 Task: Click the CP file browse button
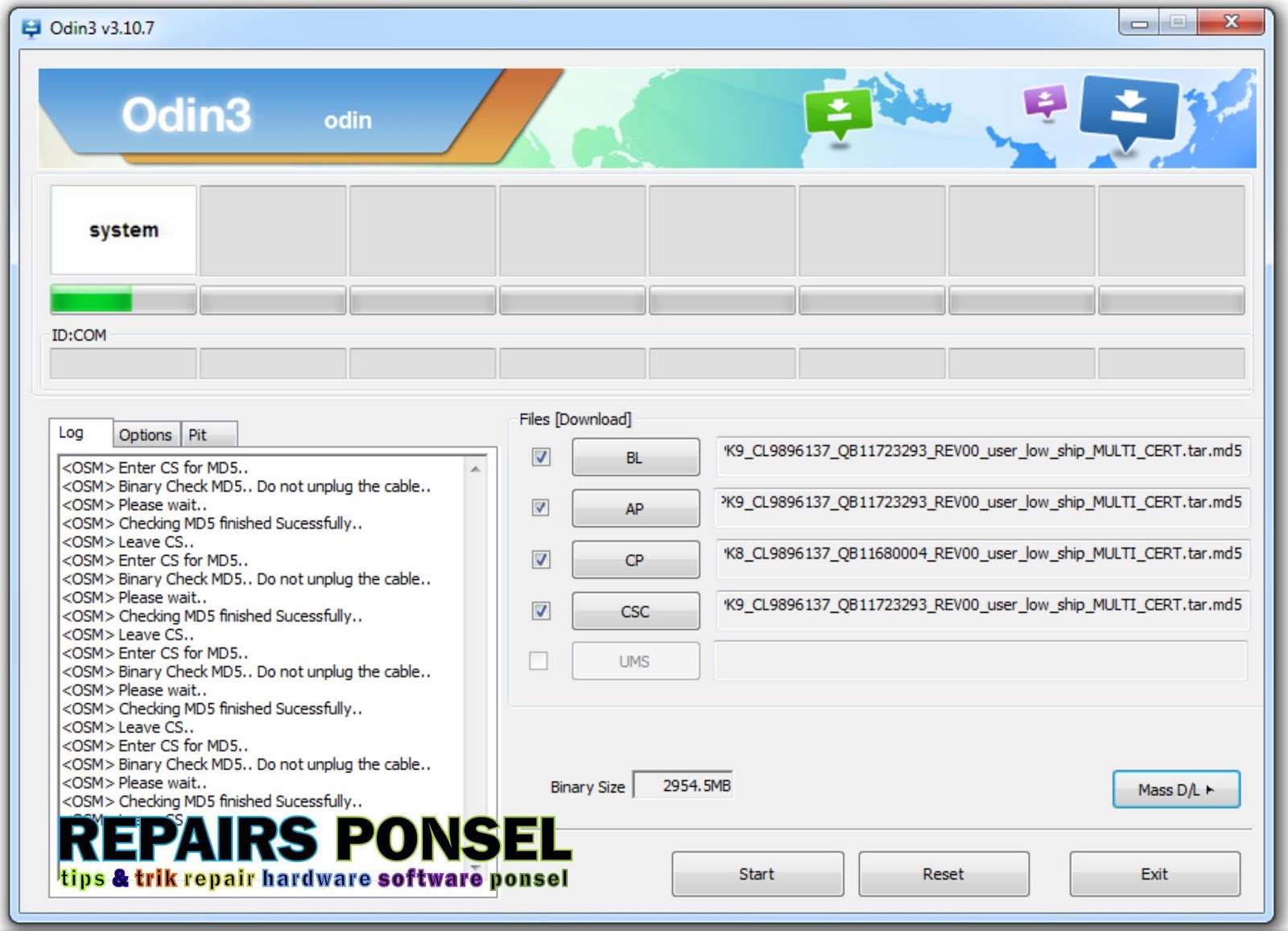click(635, 560)
